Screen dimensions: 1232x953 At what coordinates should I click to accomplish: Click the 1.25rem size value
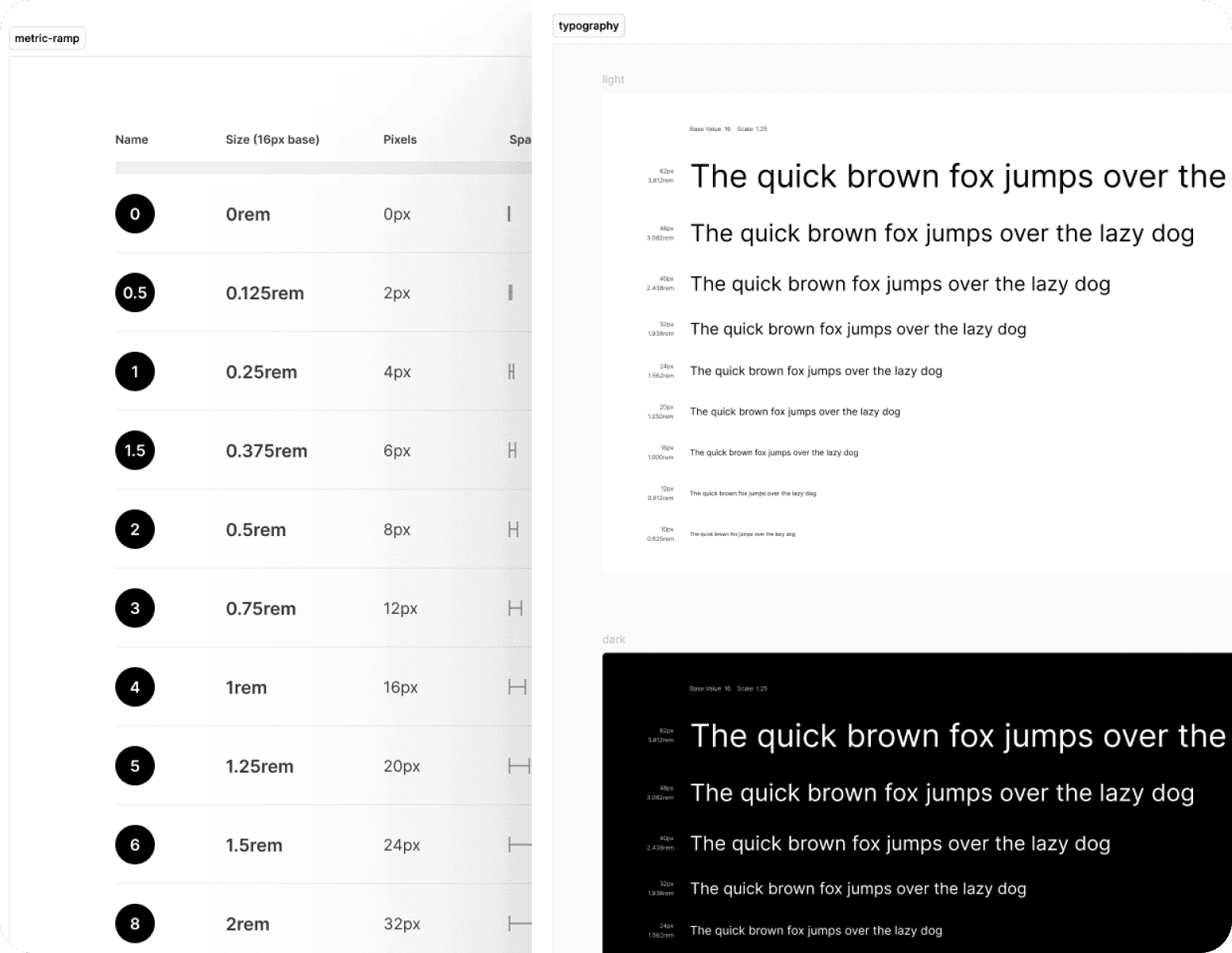(260, 766)
